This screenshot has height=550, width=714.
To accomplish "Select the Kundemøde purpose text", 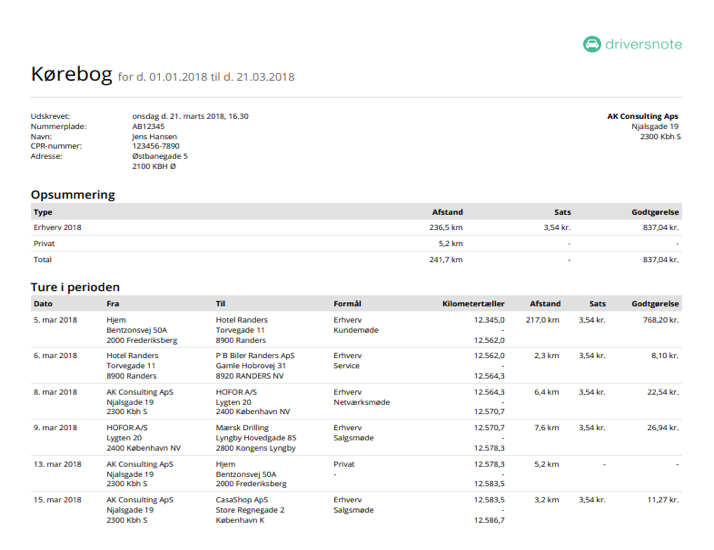I will click(356, 330).
